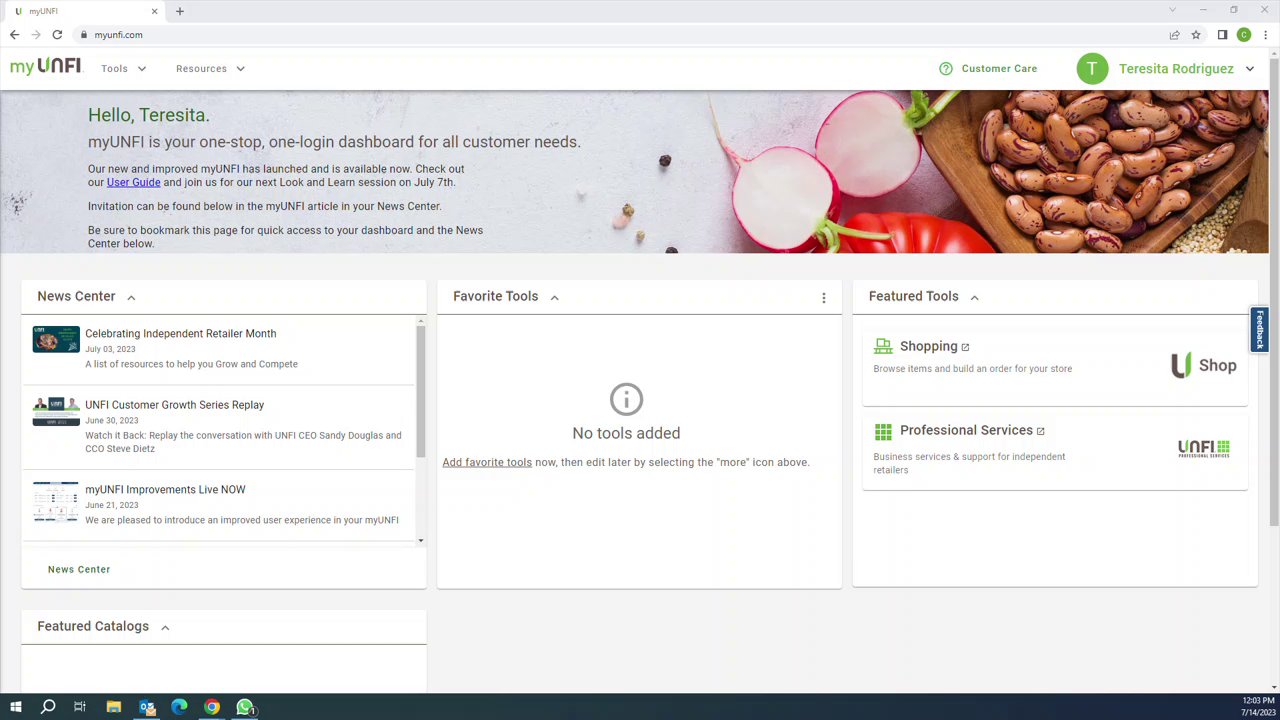
Task: Open Favorite Tools more options icon
Action: [x=824, y=298]
